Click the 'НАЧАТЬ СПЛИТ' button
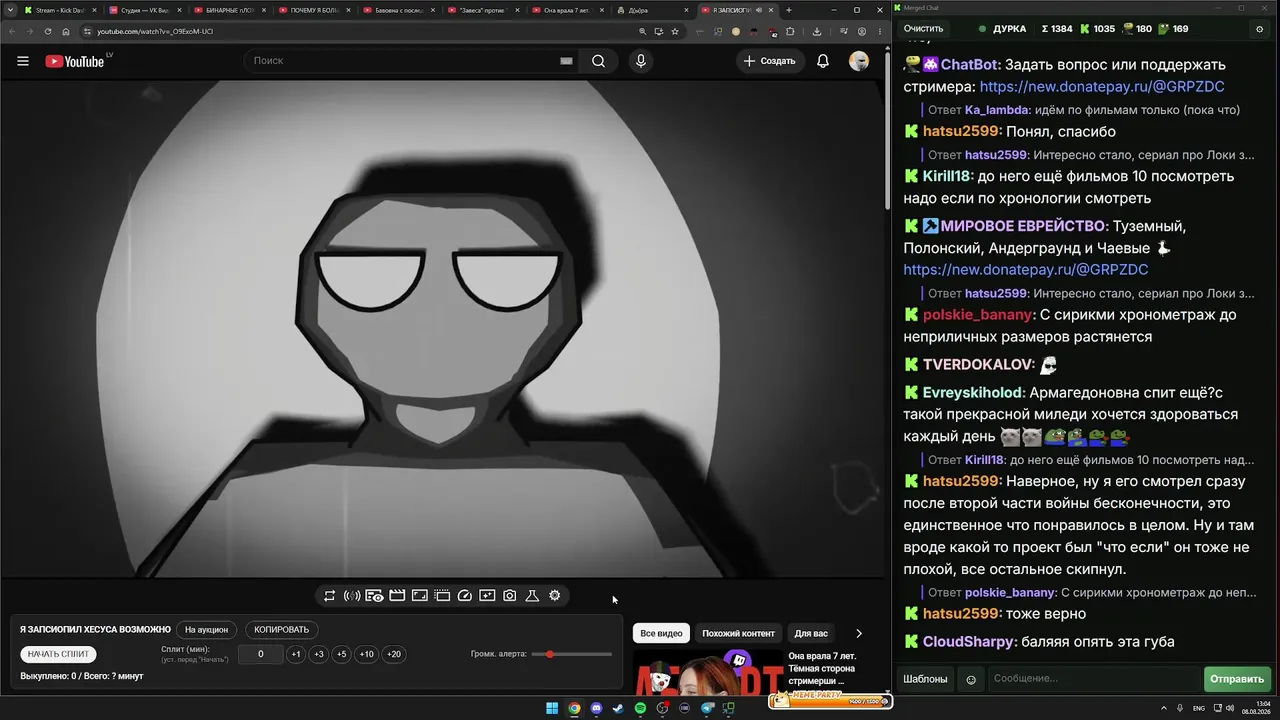 59,654
